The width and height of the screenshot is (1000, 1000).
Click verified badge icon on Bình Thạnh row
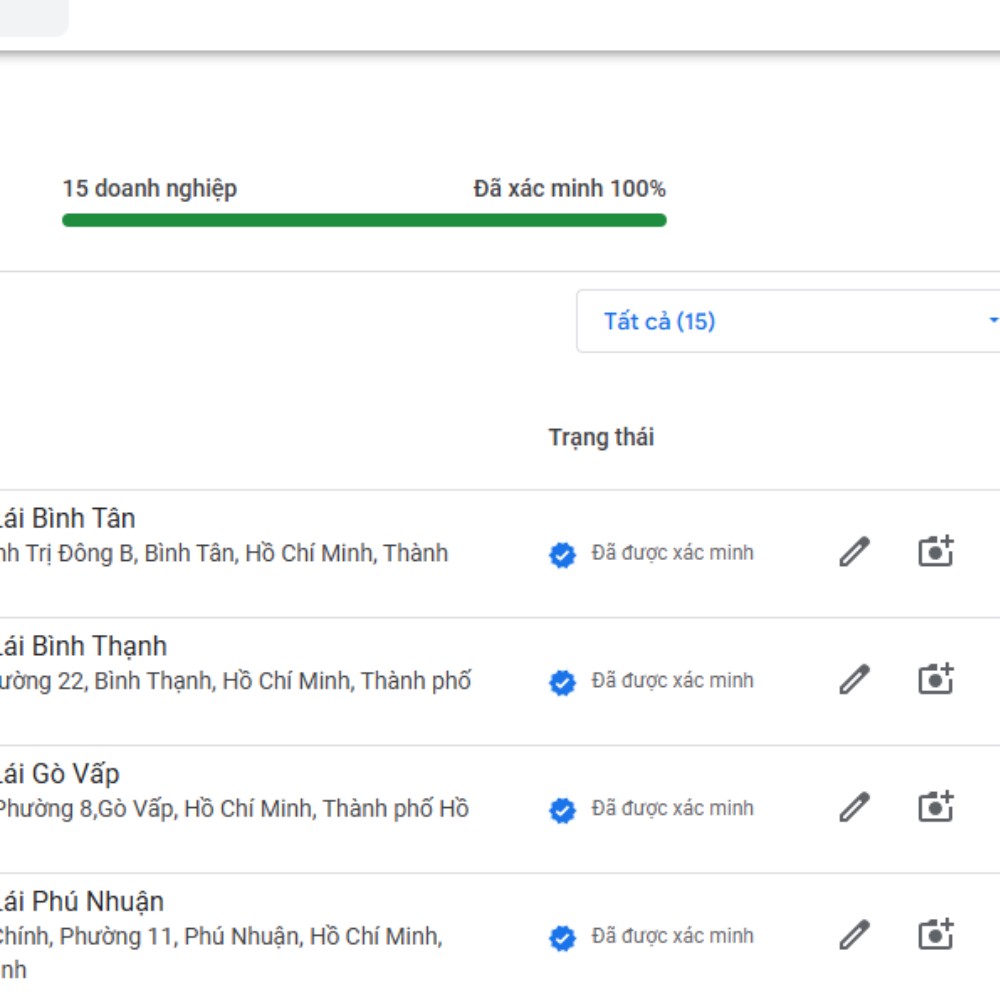563,683
